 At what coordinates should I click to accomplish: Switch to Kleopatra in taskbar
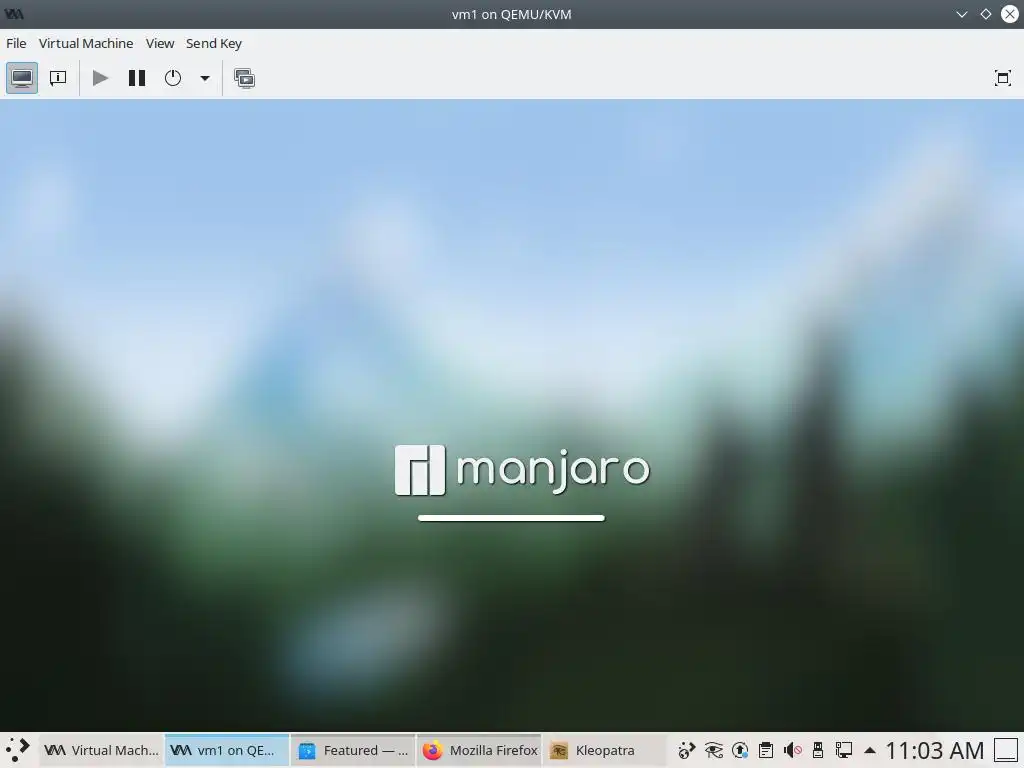(x=605, y=750)
